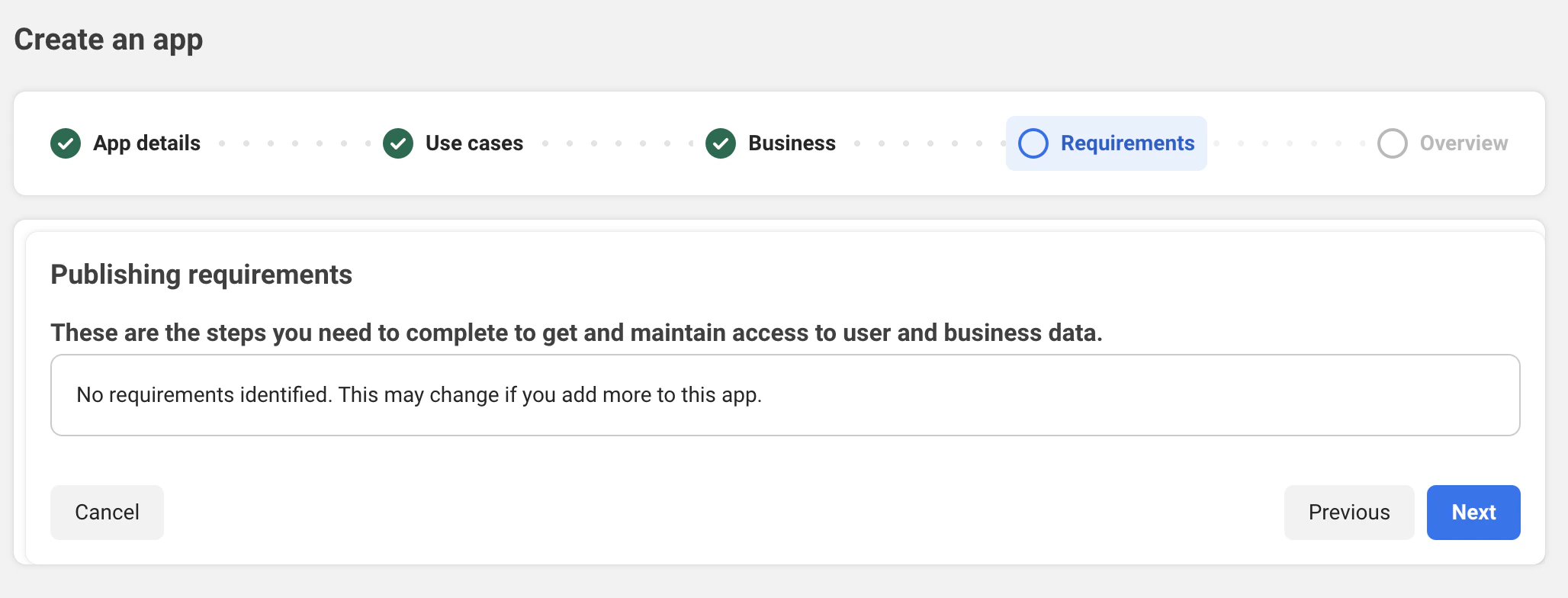The height and width of the screenshot is (598, 1568).
Task: Click the Publishing requirements heading
Action: pyautogui.click(x=201, y=275)
